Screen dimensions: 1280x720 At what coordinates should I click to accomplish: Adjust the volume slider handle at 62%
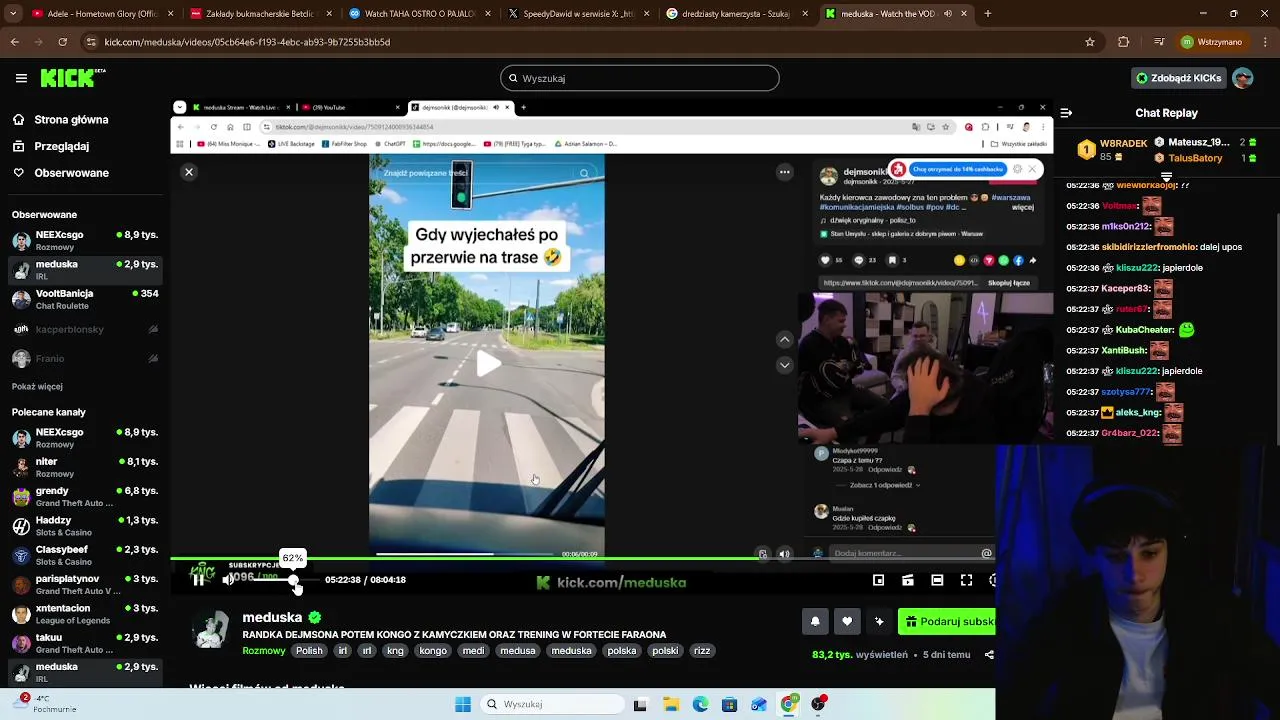(x=293, y=580)
